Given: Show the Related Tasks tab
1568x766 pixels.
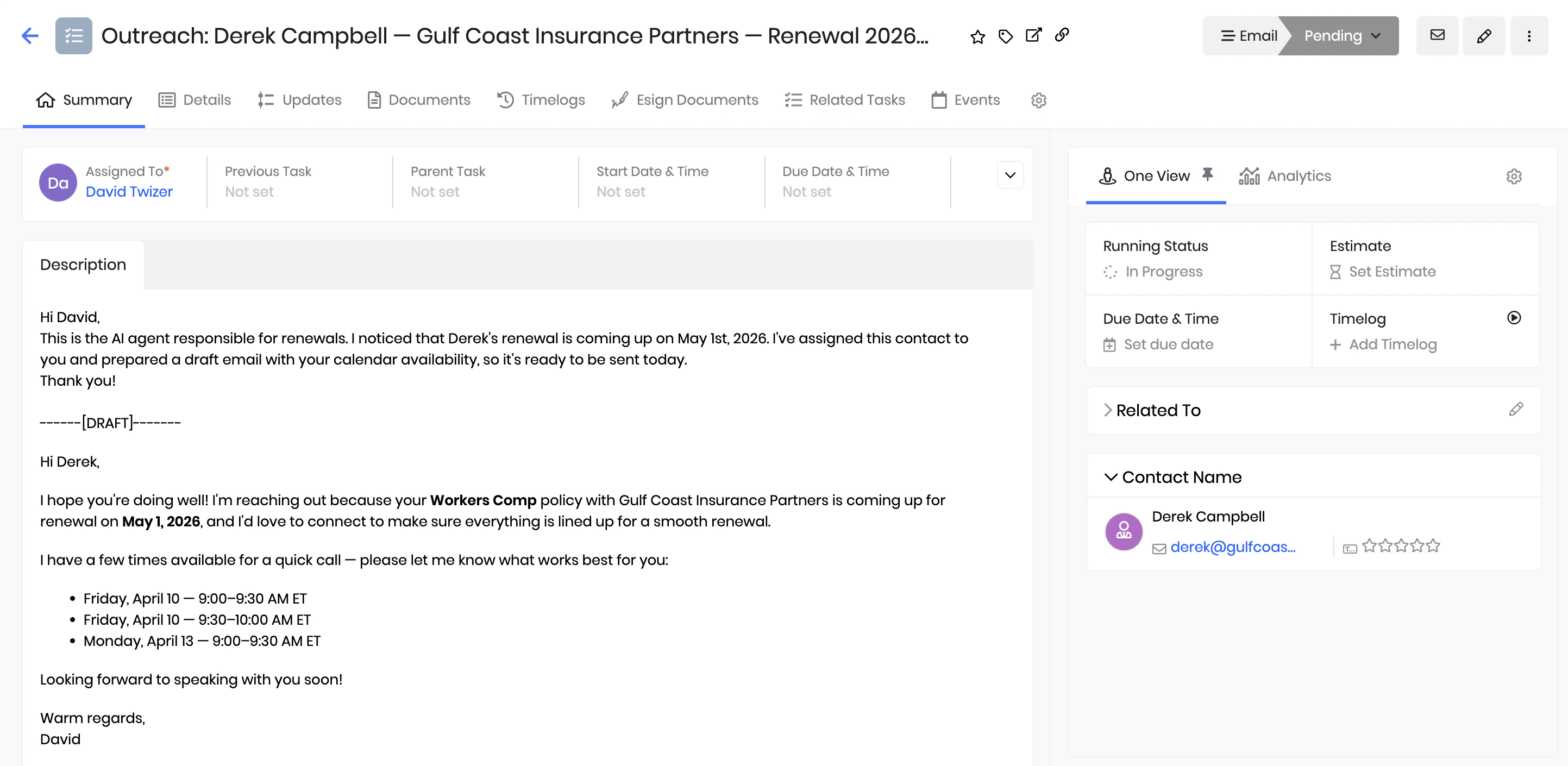Looking at the screenshot, I should 845,100.
